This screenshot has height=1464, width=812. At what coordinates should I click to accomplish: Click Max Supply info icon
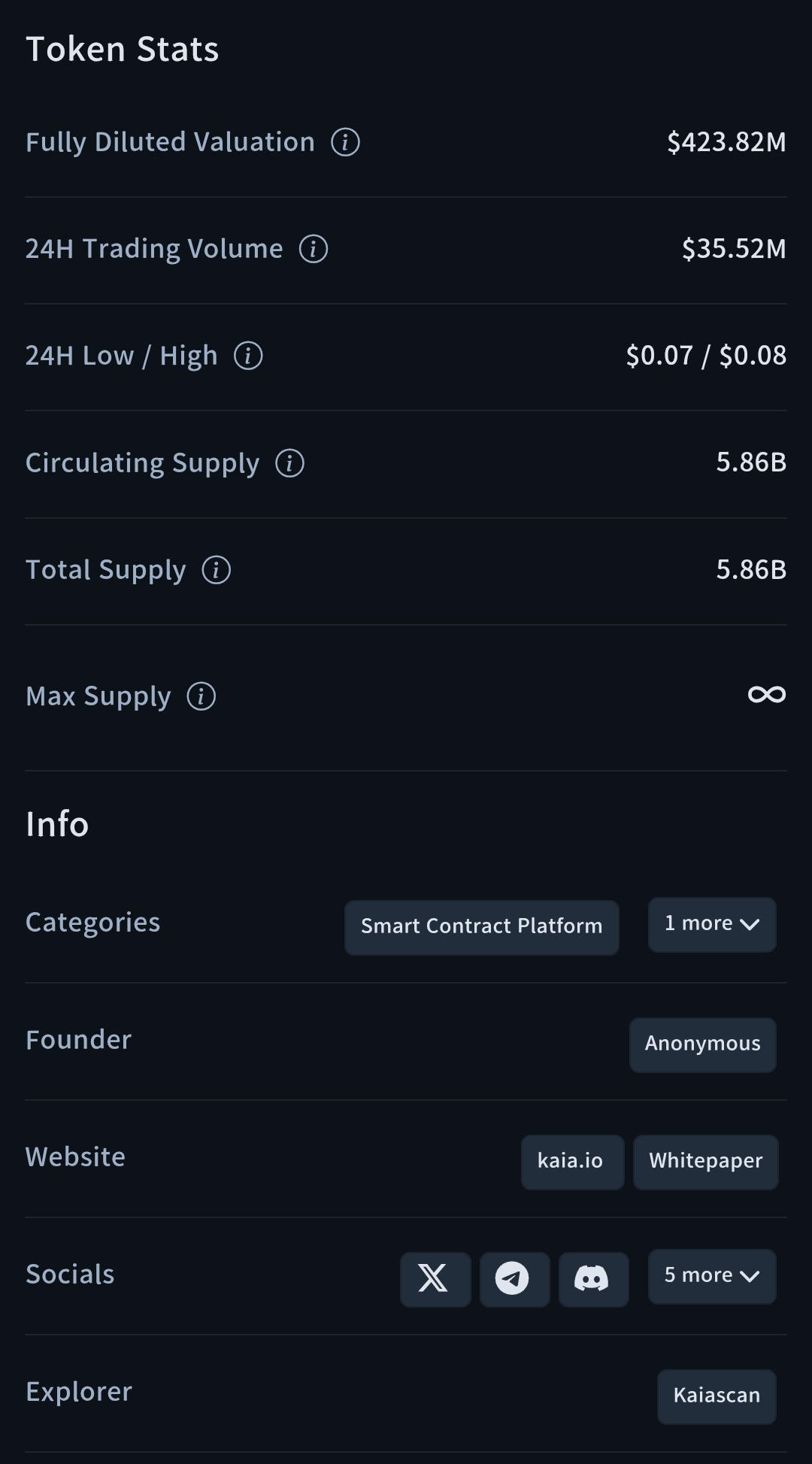201,696
